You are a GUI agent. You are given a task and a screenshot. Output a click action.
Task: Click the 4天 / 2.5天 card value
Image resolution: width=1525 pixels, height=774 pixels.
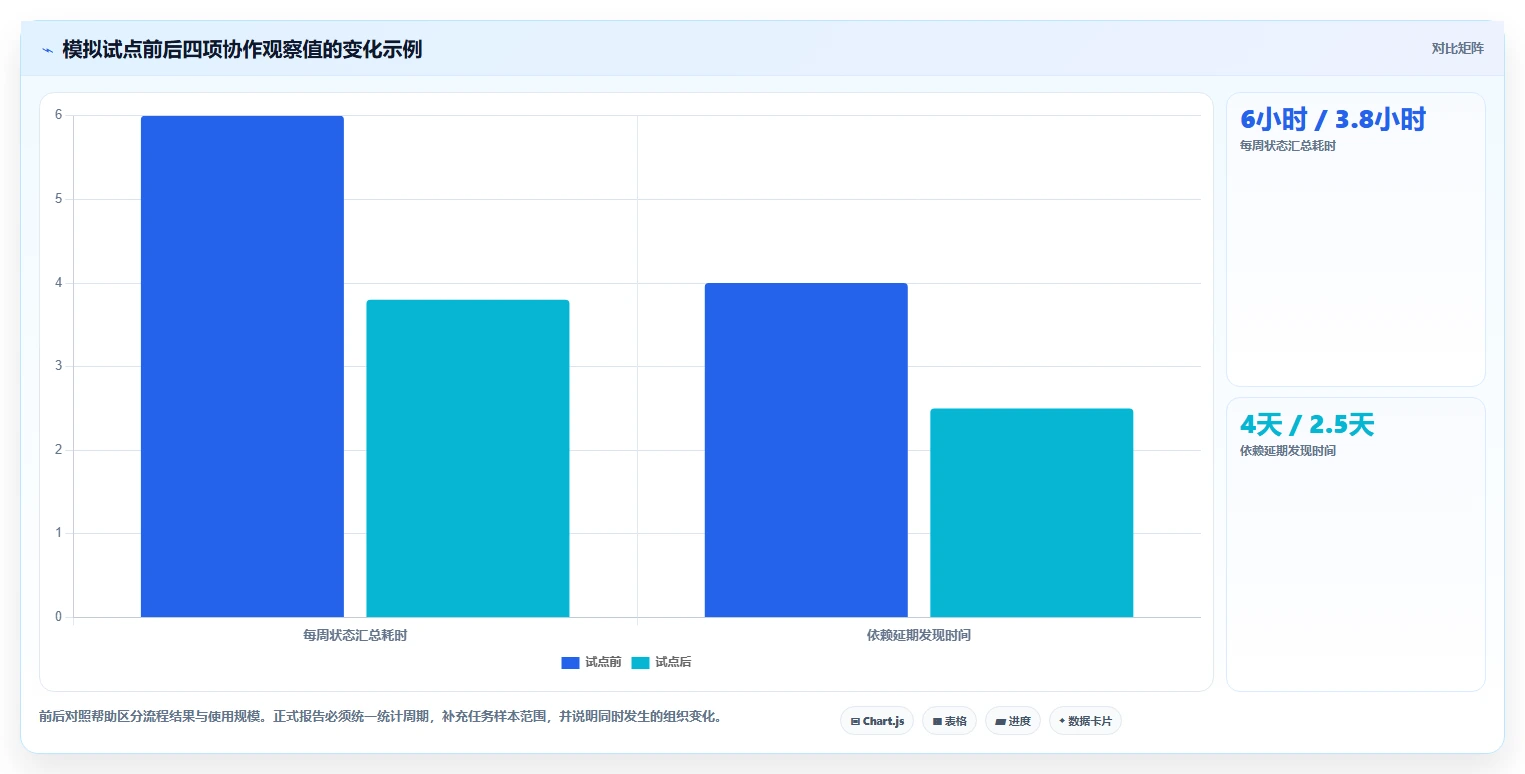[1307, 425]
